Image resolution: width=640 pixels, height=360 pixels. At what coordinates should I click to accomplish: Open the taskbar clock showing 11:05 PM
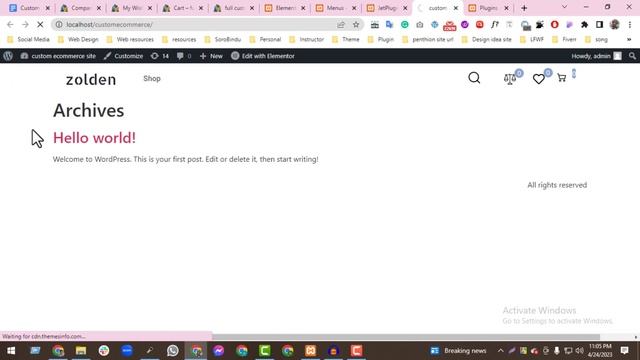[x=600, y=351]
